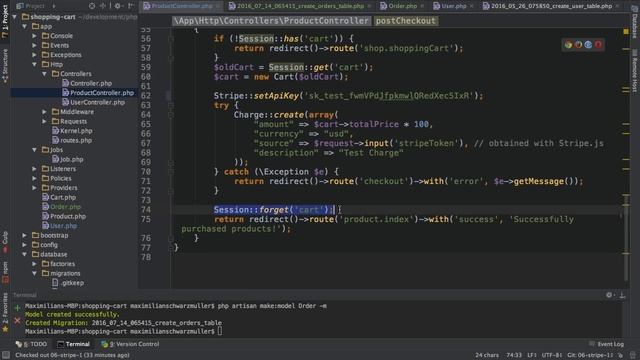Open Terminal panel settings gear
Screen dimensions: 640x360
pos(609,295)
